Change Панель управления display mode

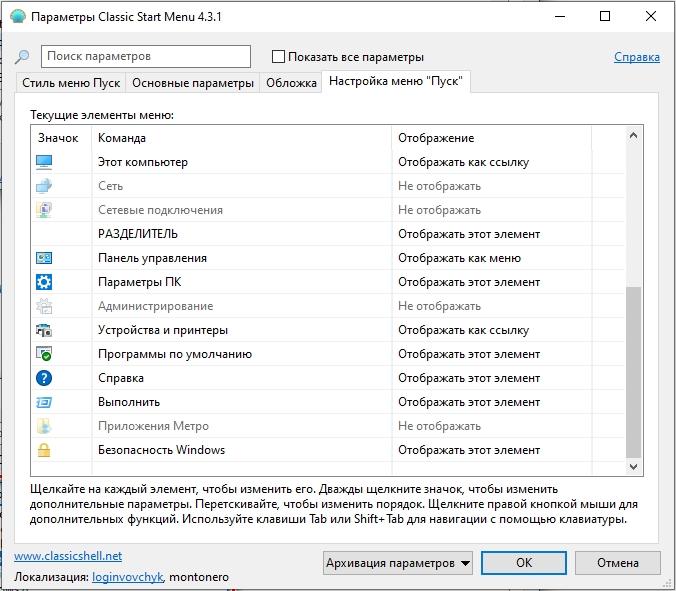[460, 258]
